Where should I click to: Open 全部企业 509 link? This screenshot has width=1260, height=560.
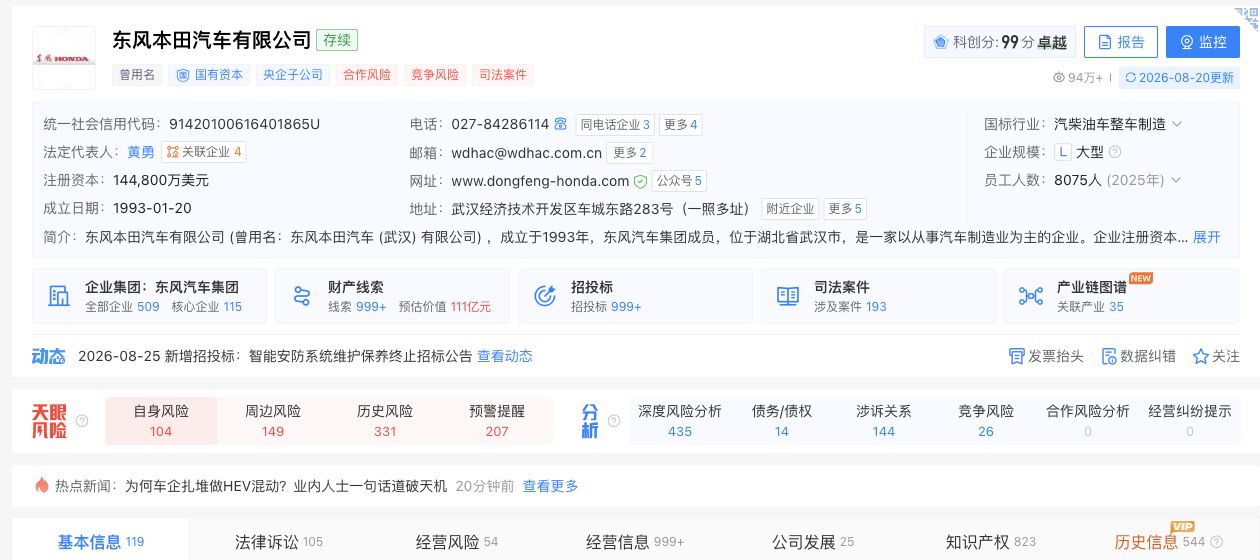pos(122,307)
